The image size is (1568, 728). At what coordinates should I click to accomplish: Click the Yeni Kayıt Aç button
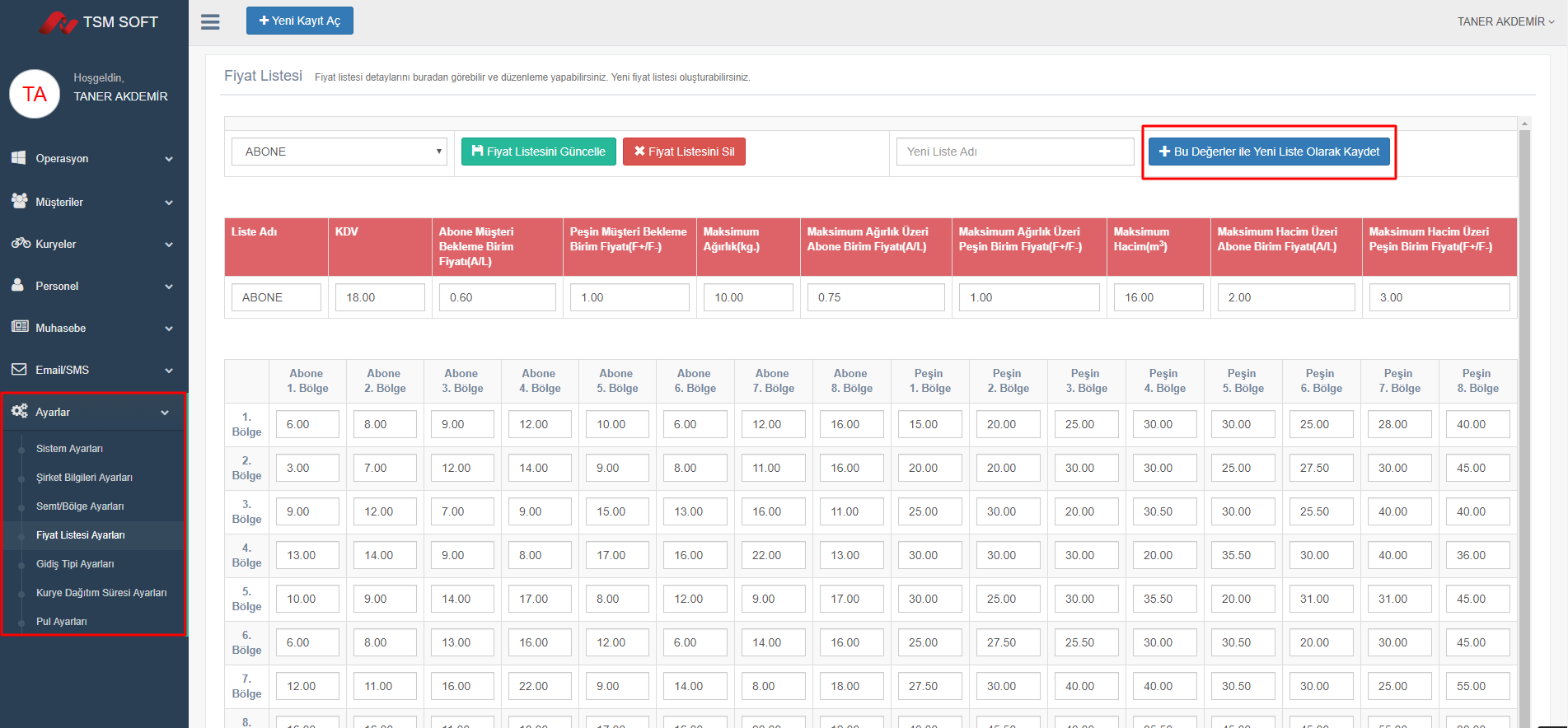pos(299,21)
